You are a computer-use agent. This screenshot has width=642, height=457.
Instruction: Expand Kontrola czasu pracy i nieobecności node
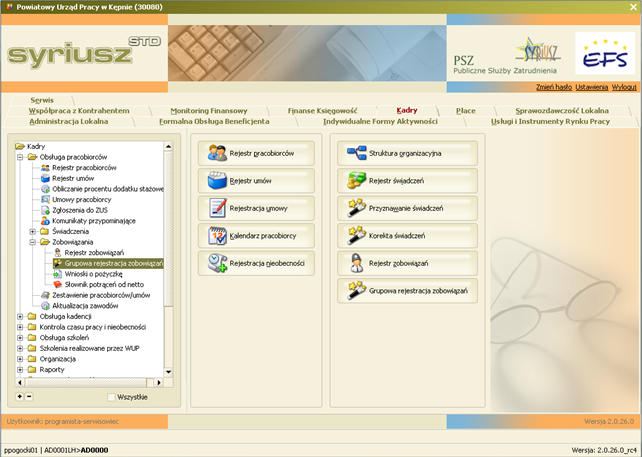pyautogui.click(x=20, y=327)
